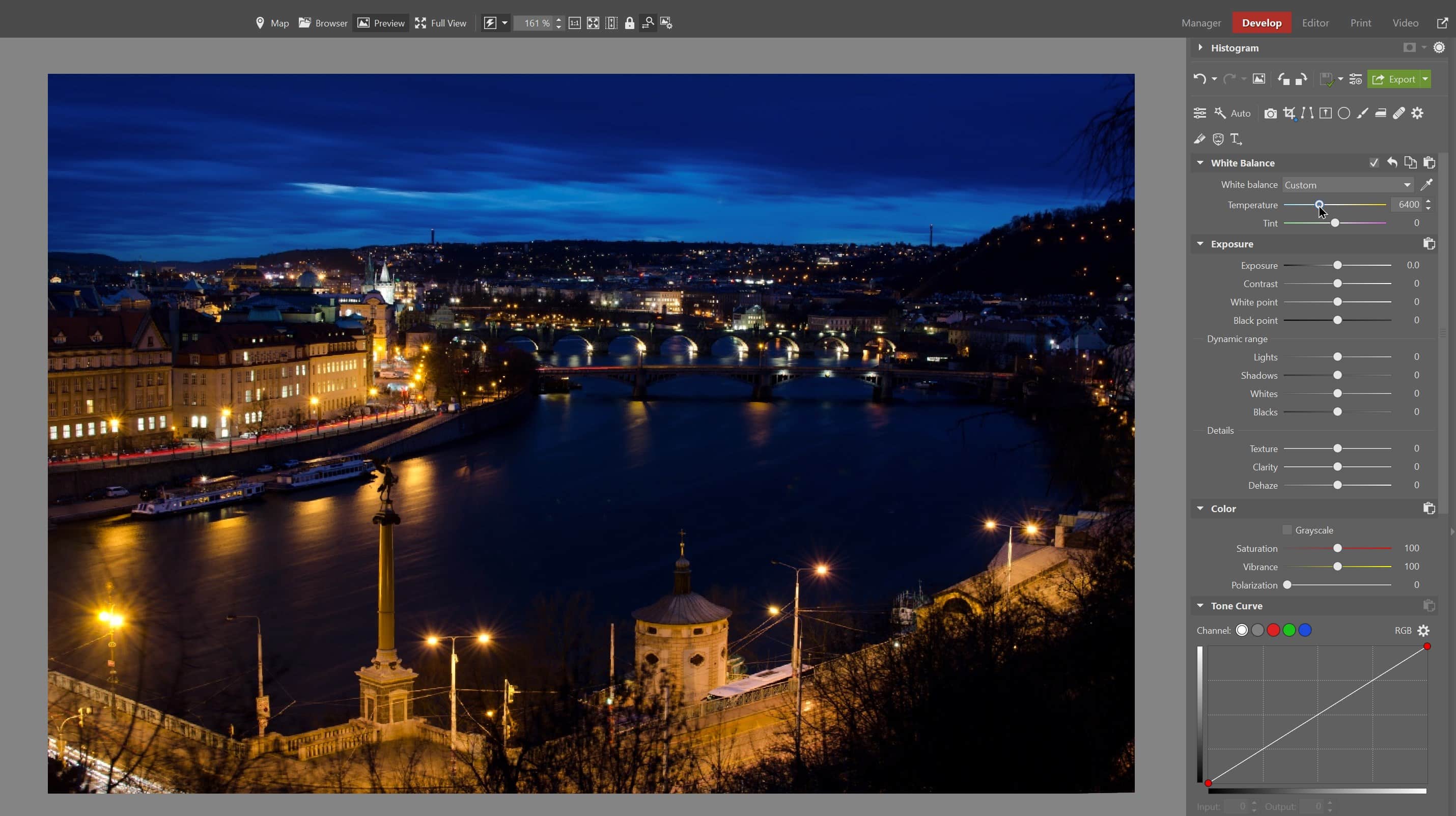1456x816 pixels.
Task: Select the structure cloning pen tool
Action: coord(1199,139)
